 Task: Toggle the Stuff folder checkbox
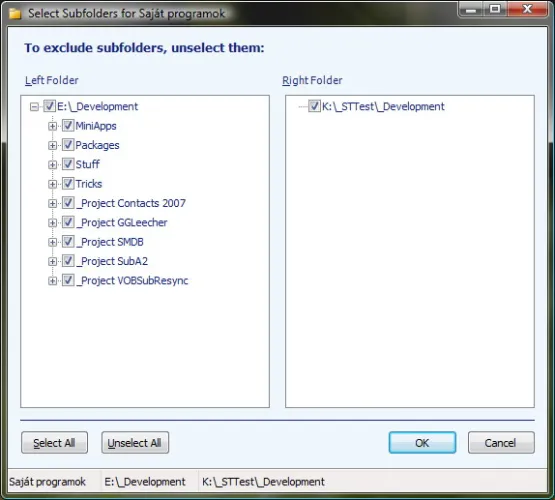(x=68, y=164)
